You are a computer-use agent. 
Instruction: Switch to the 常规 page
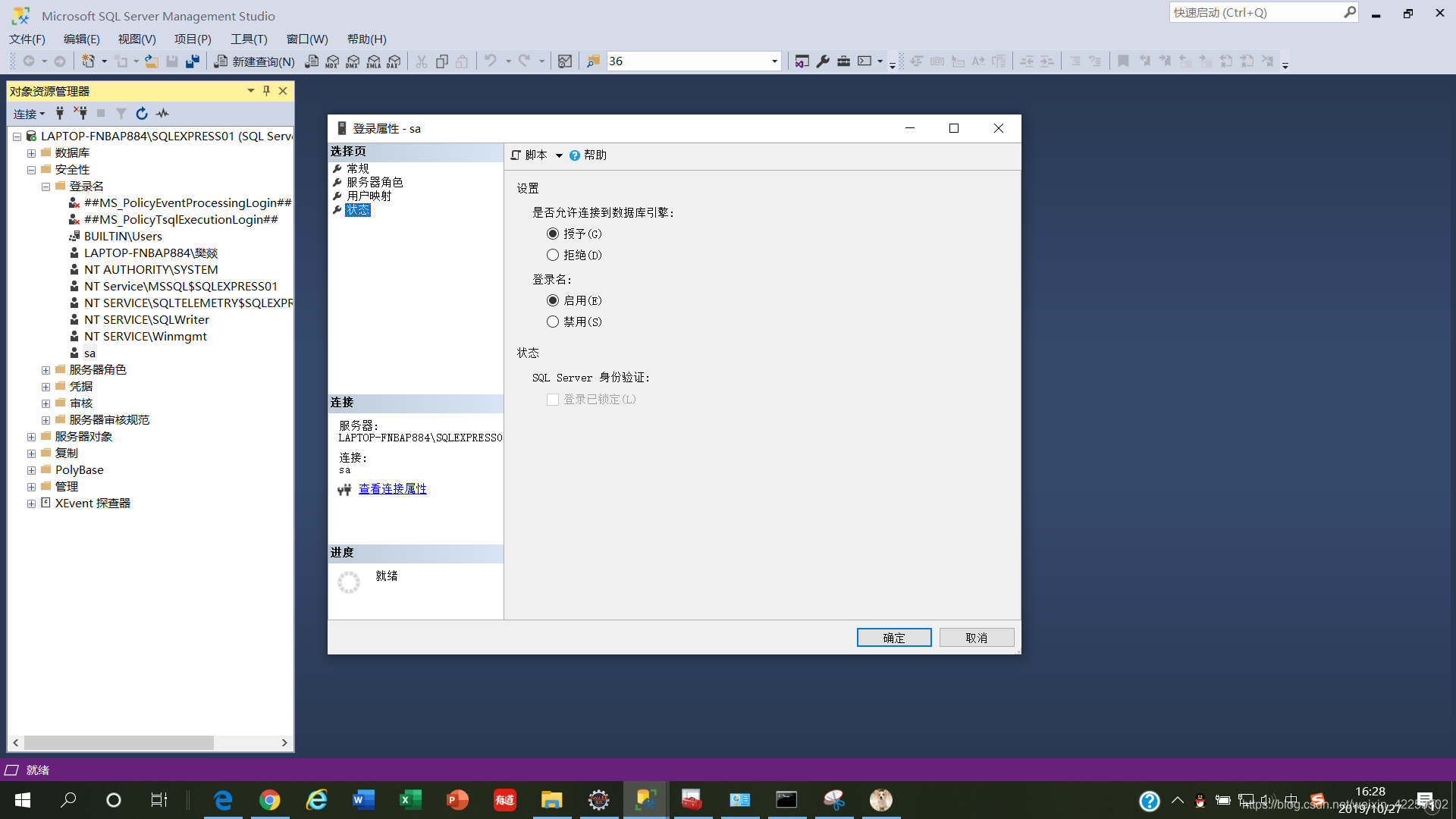pos(357,168)
